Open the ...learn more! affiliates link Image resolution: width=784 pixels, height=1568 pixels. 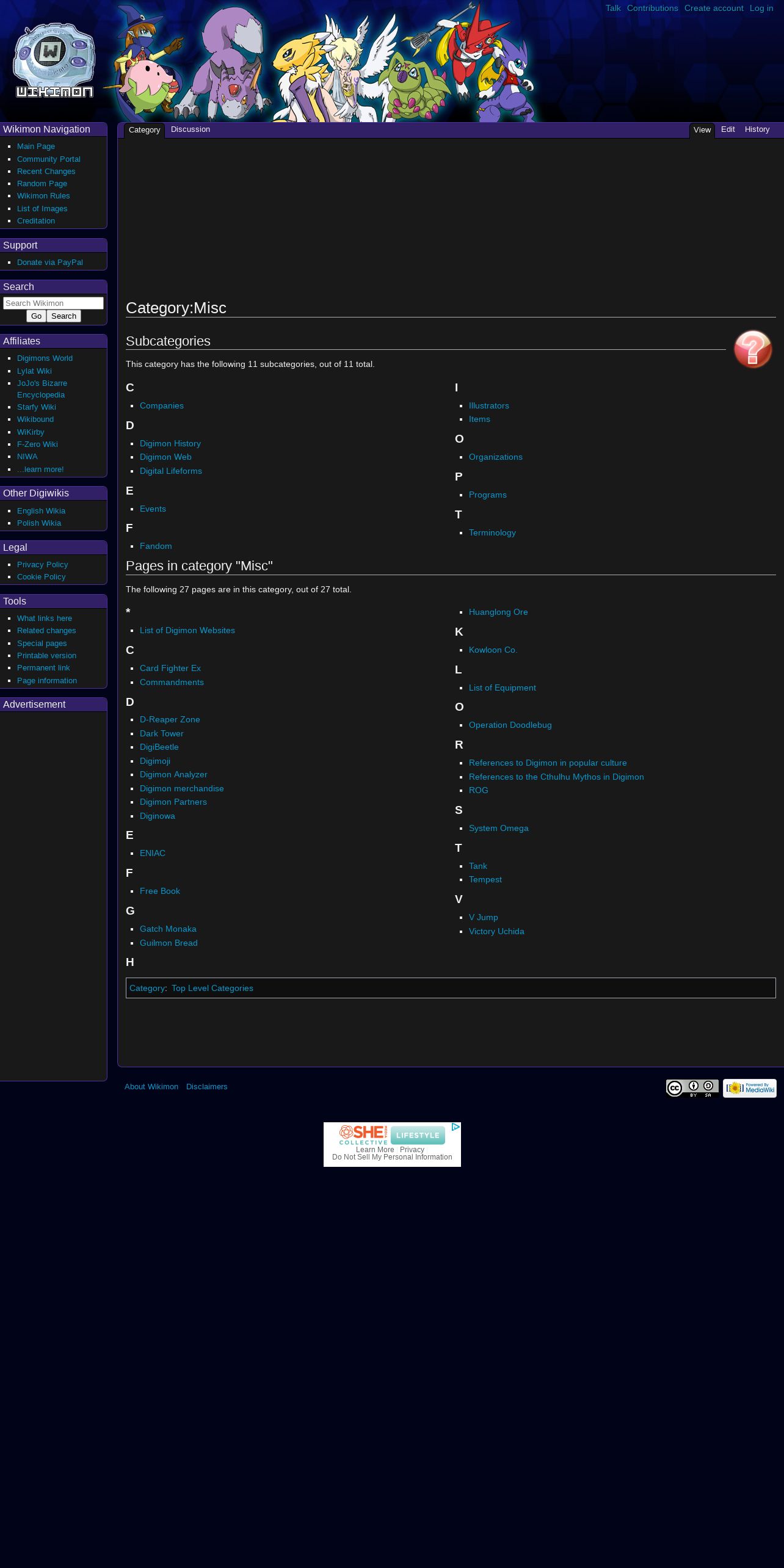point(40,470)
